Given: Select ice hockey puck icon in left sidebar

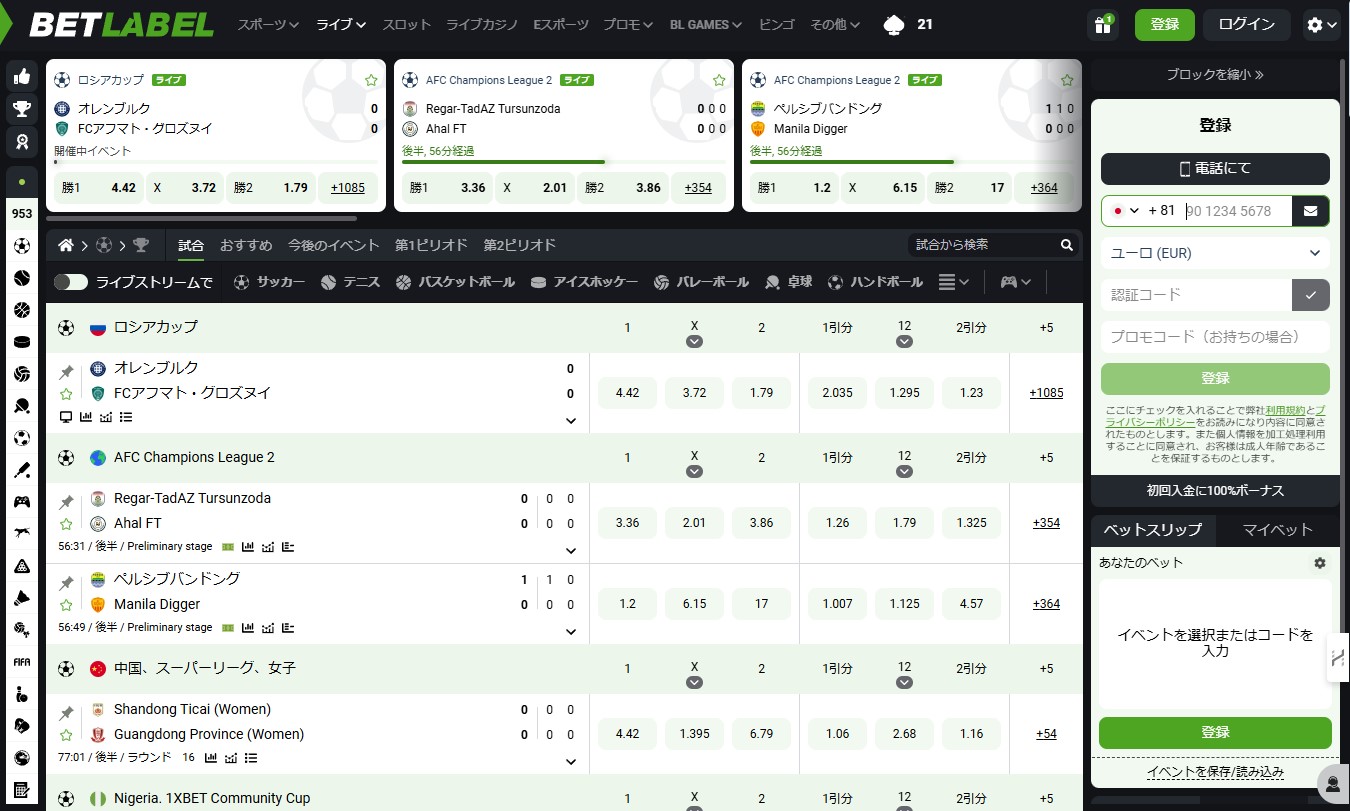Looking at the screenshot, I should click(21, 342).
